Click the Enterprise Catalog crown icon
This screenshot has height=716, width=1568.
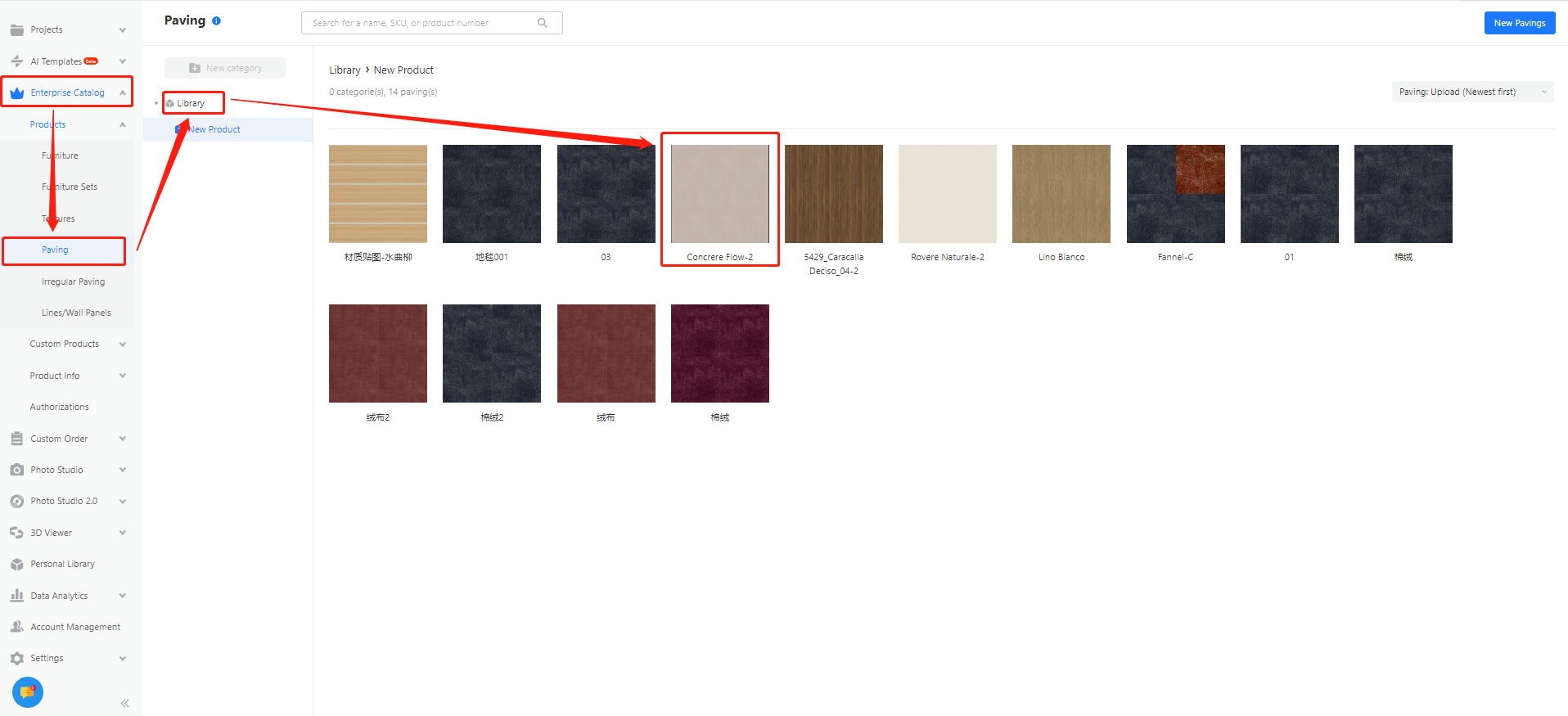pos(16,93)
